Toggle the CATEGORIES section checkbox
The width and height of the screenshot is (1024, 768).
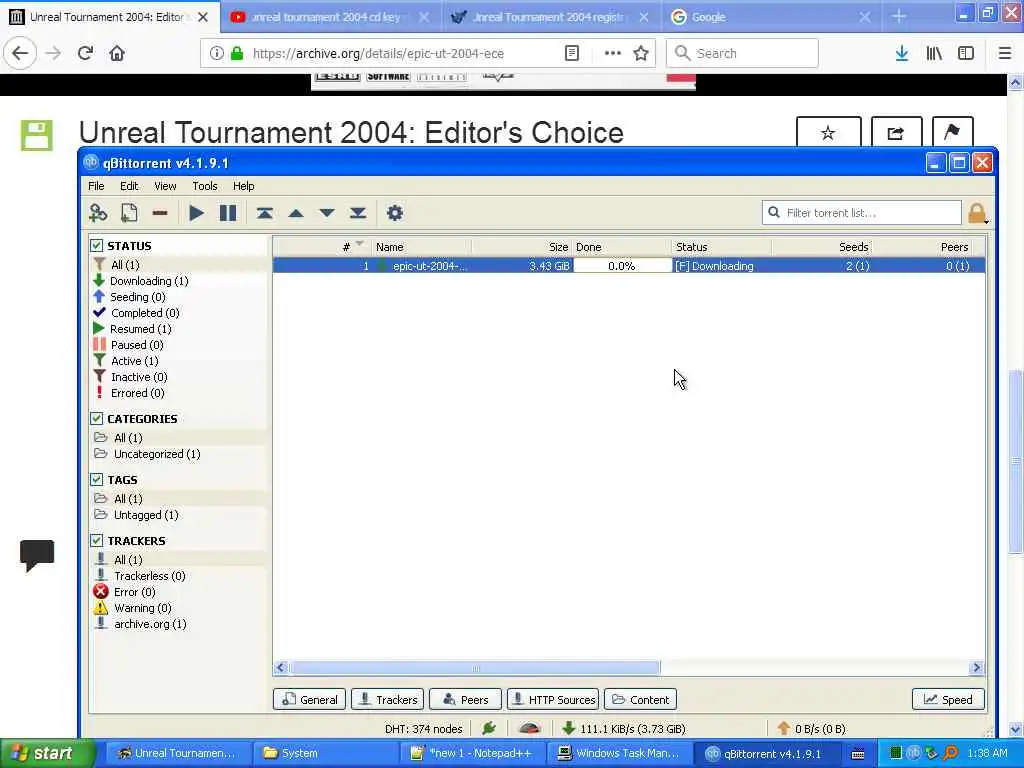coord(97,419)
